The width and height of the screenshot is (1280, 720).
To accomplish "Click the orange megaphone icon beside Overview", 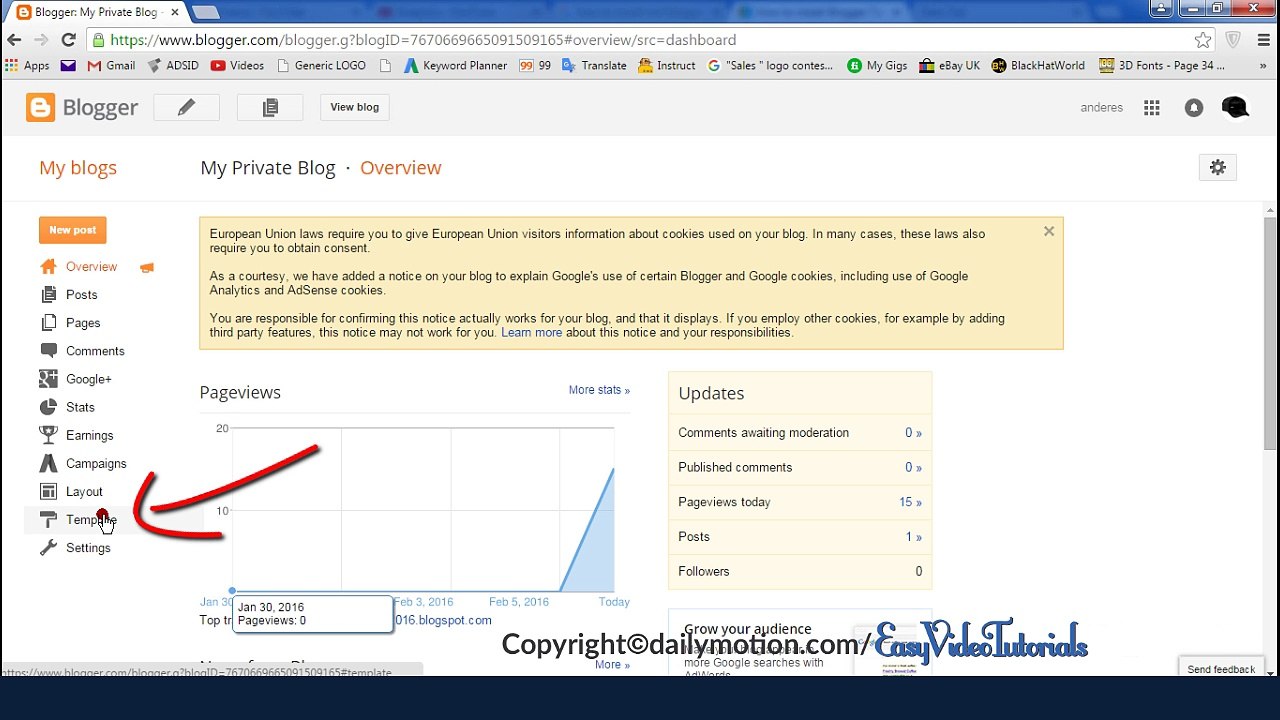I will 147,267.
